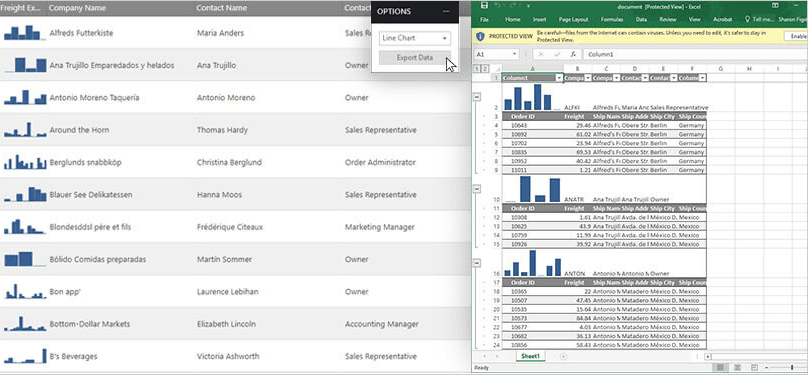Open the filter dropdown in column E header cell
Image resolution: width=808 pixels, height=375 pixels.
coord(674,78)
